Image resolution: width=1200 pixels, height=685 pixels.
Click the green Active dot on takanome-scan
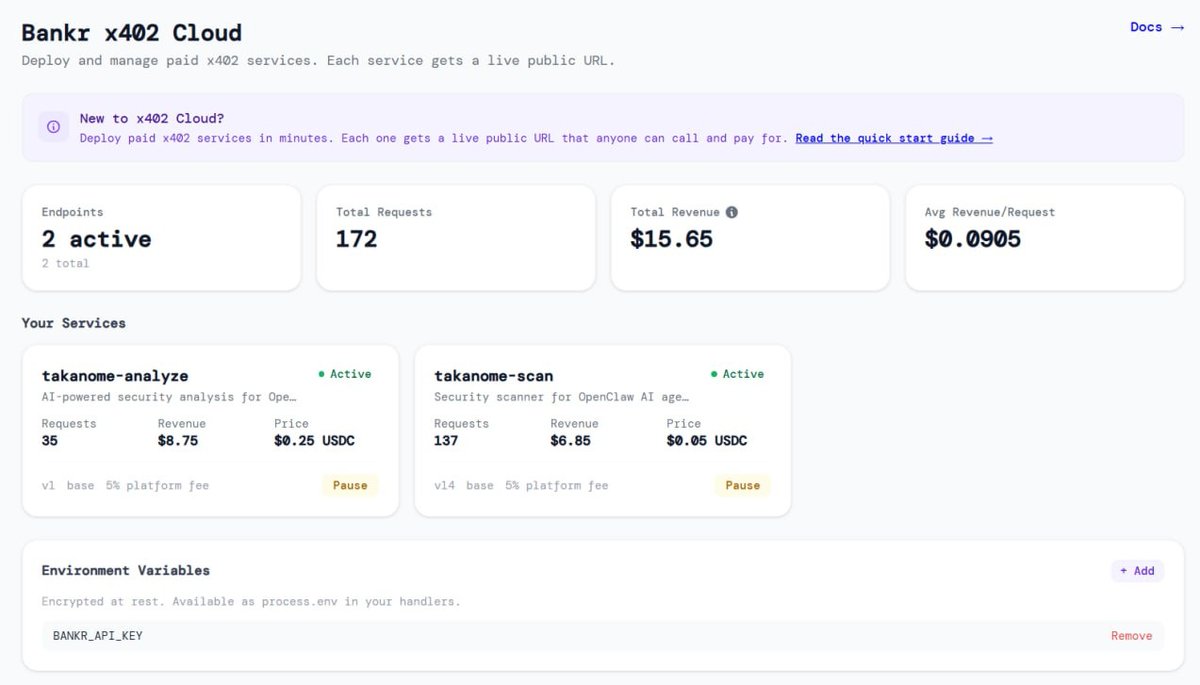point(714,374)
